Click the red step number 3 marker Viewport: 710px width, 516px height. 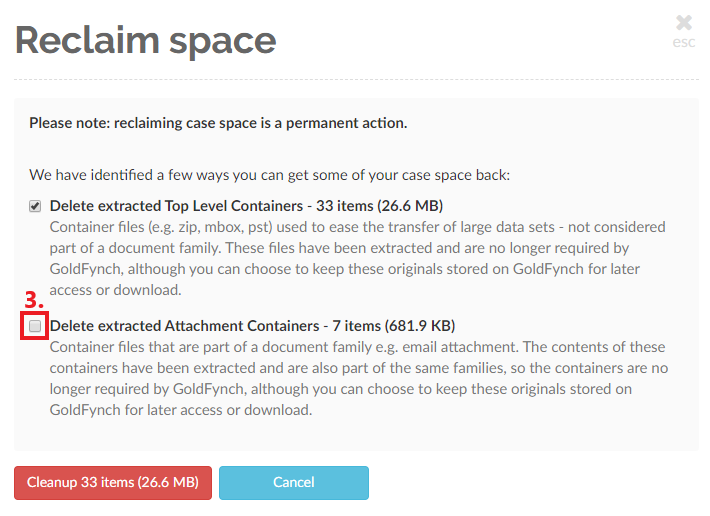pos(34,301)
